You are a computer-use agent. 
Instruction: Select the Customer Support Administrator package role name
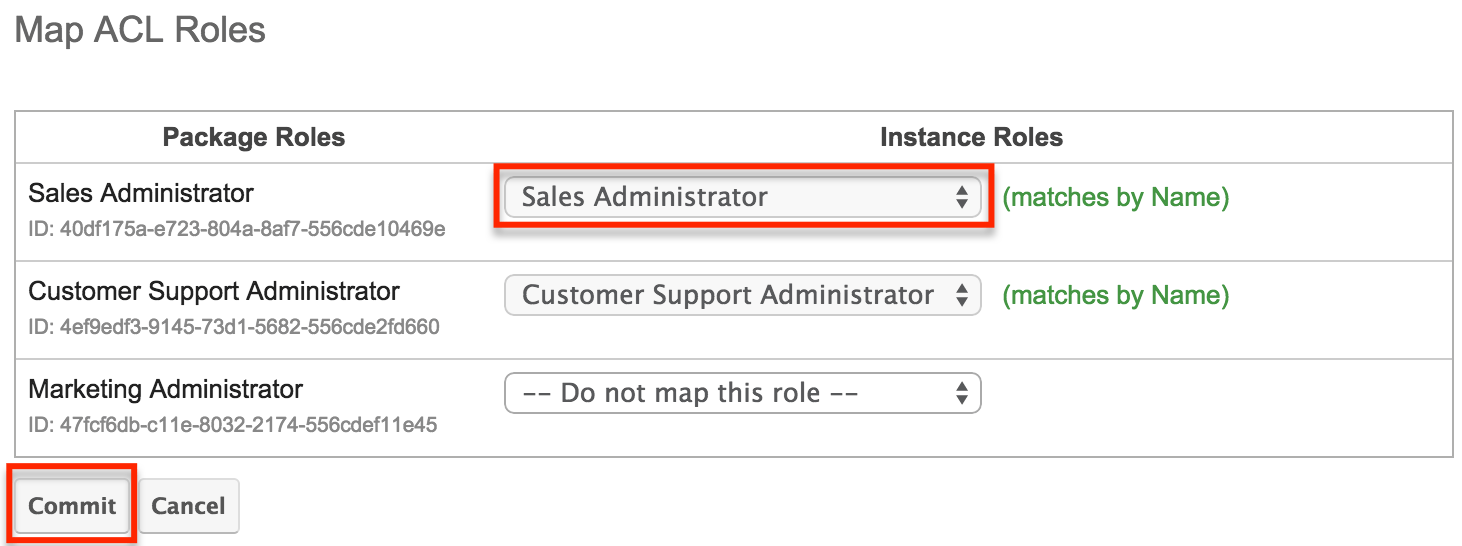click(x=214, y=291)
